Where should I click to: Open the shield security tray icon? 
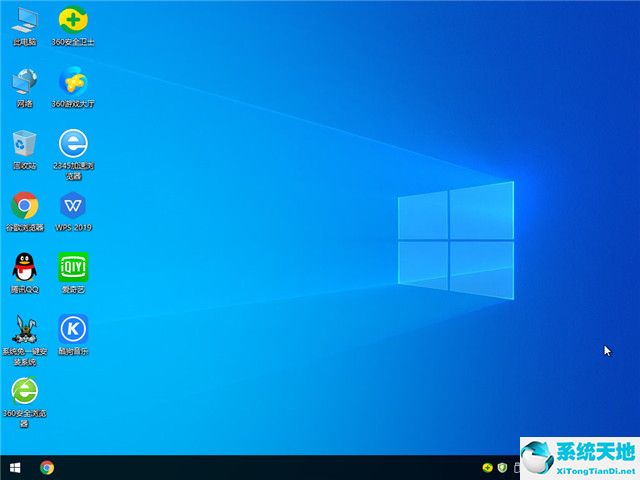pyautogui.click(x=502, y=467)
